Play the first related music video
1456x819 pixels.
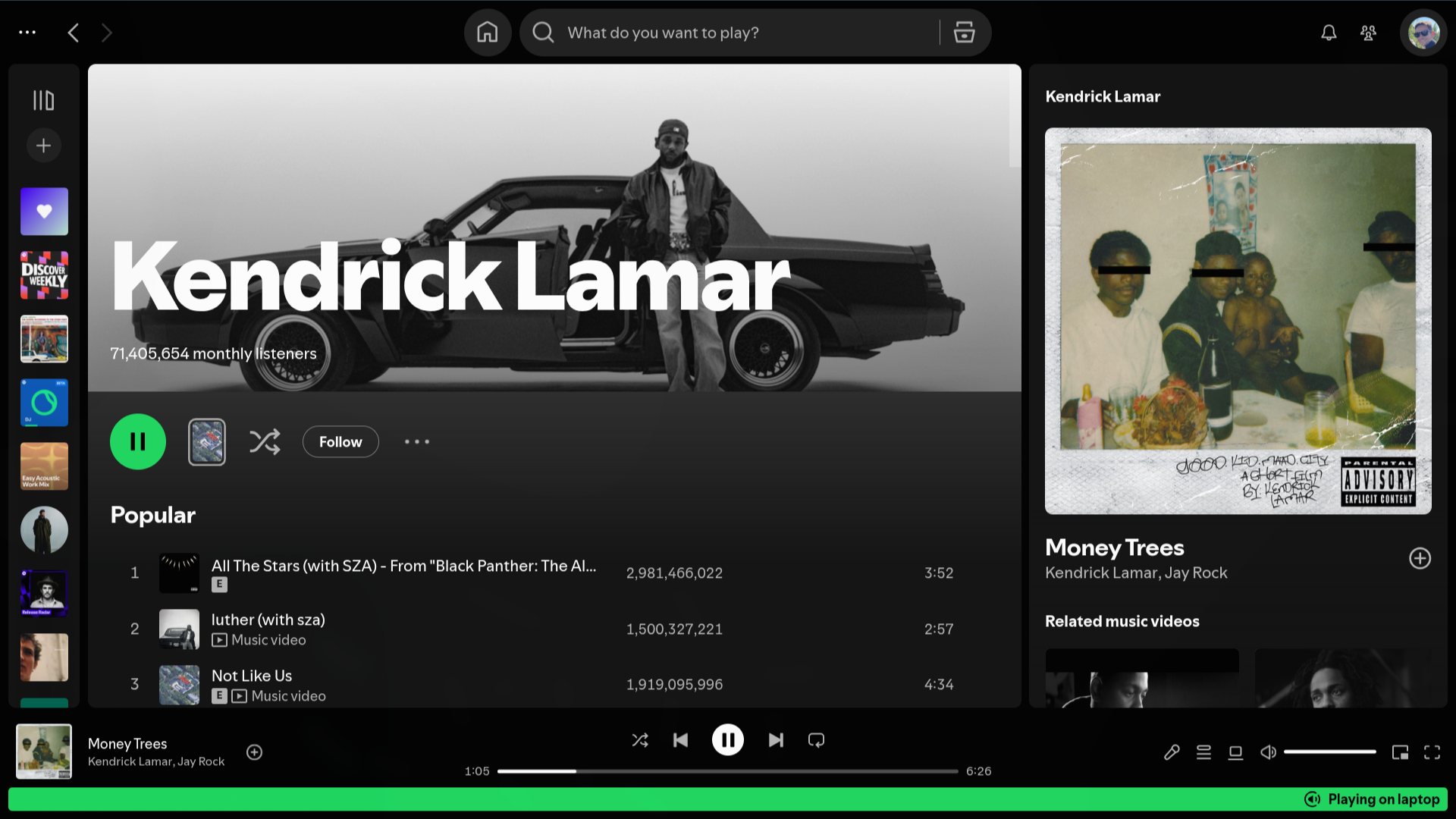click(x=1142, y=678)
